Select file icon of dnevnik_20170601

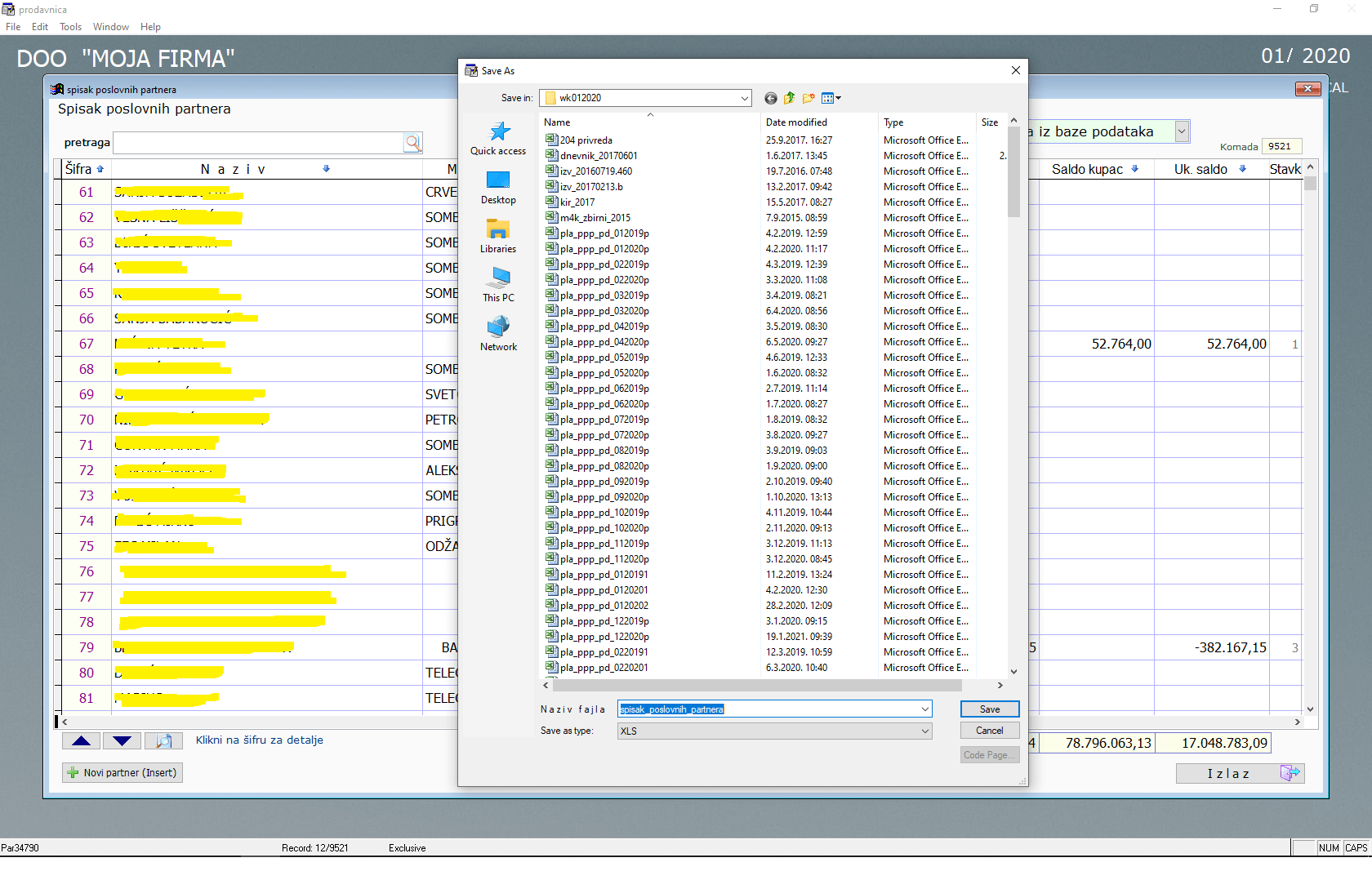551,155
